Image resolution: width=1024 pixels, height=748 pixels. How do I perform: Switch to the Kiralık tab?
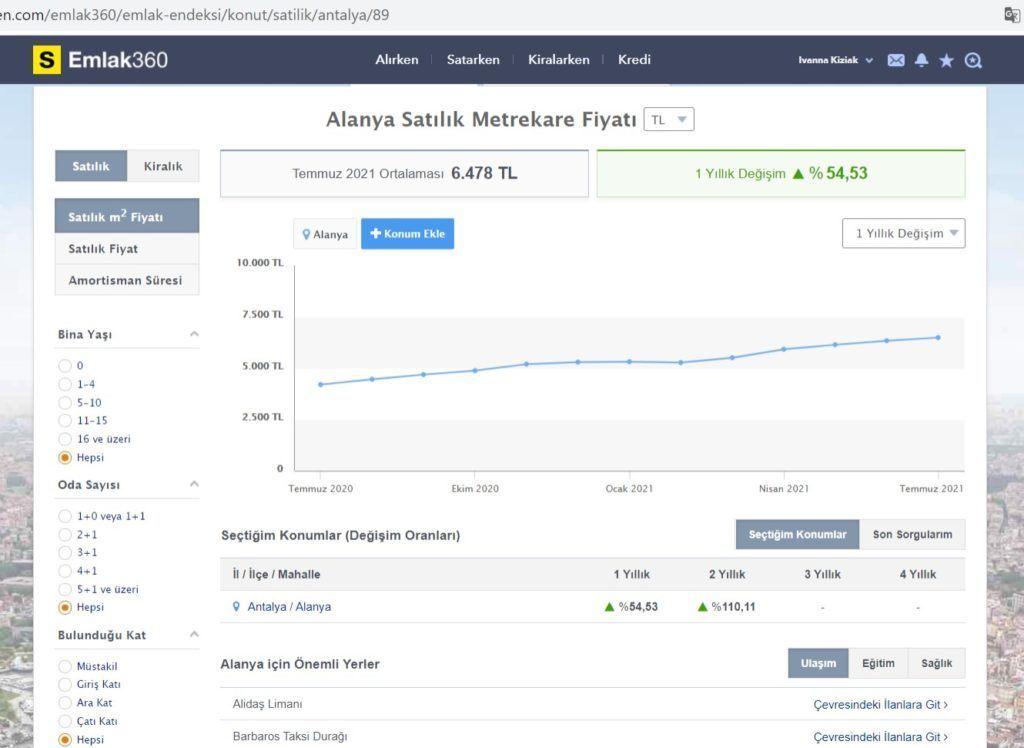[x=163, y=166]
